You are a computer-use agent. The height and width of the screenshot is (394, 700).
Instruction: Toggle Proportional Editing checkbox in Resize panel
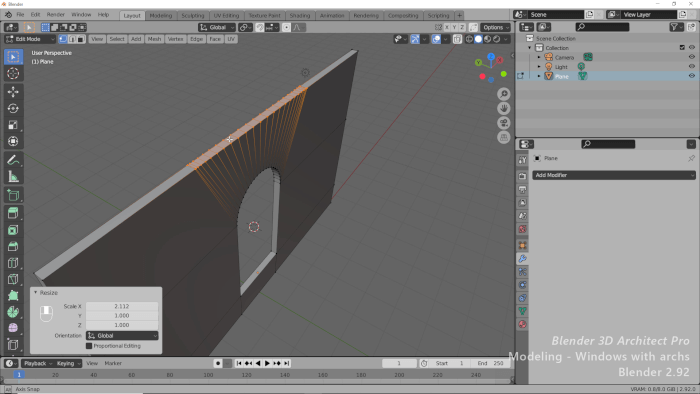coord(89,346)
